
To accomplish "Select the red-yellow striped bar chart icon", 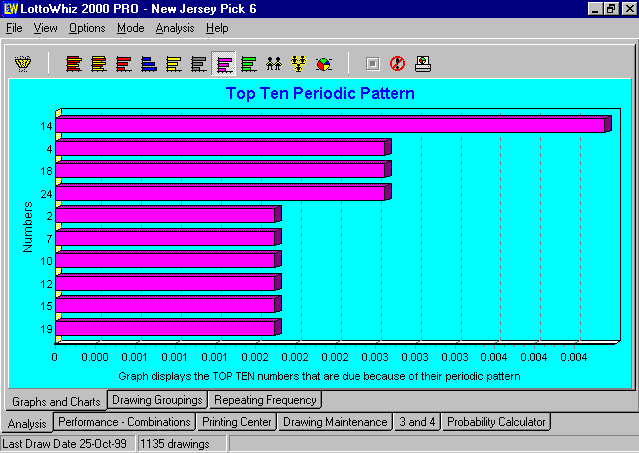I will pos(74,64).
